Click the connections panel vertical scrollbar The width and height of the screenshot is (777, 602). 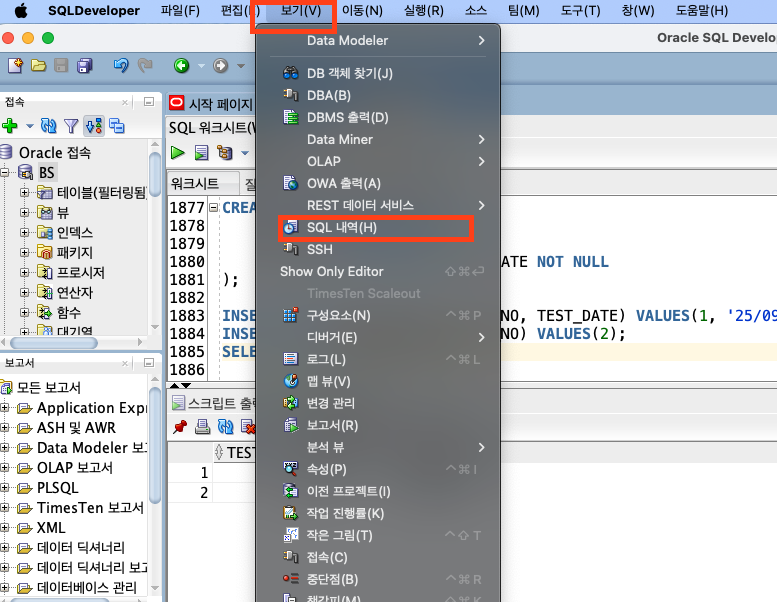[x=155, y=173]
